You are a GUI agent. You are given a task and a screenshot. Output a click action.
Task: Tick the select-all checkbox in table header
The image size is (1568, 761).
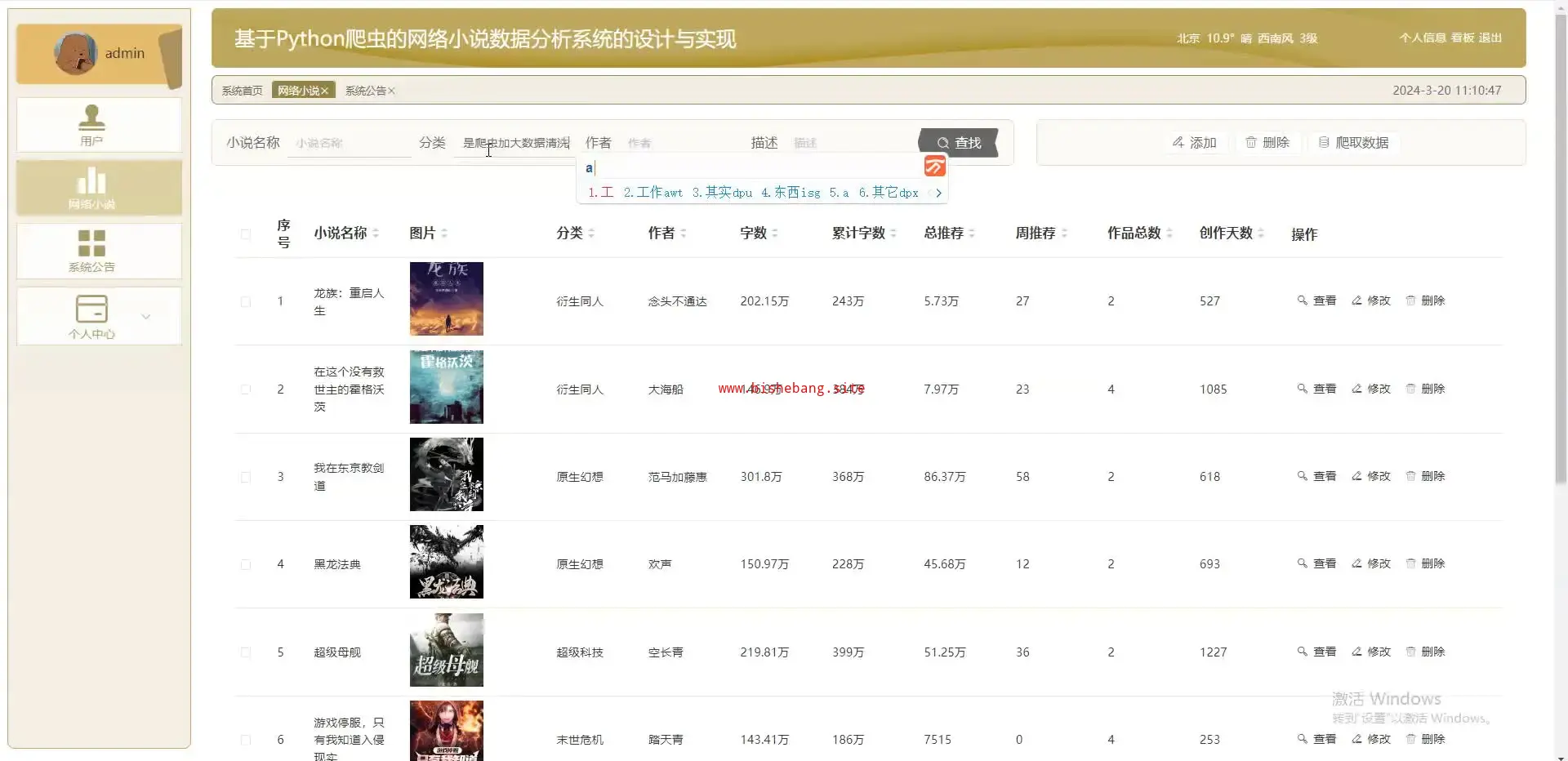[x=246, y=234]
